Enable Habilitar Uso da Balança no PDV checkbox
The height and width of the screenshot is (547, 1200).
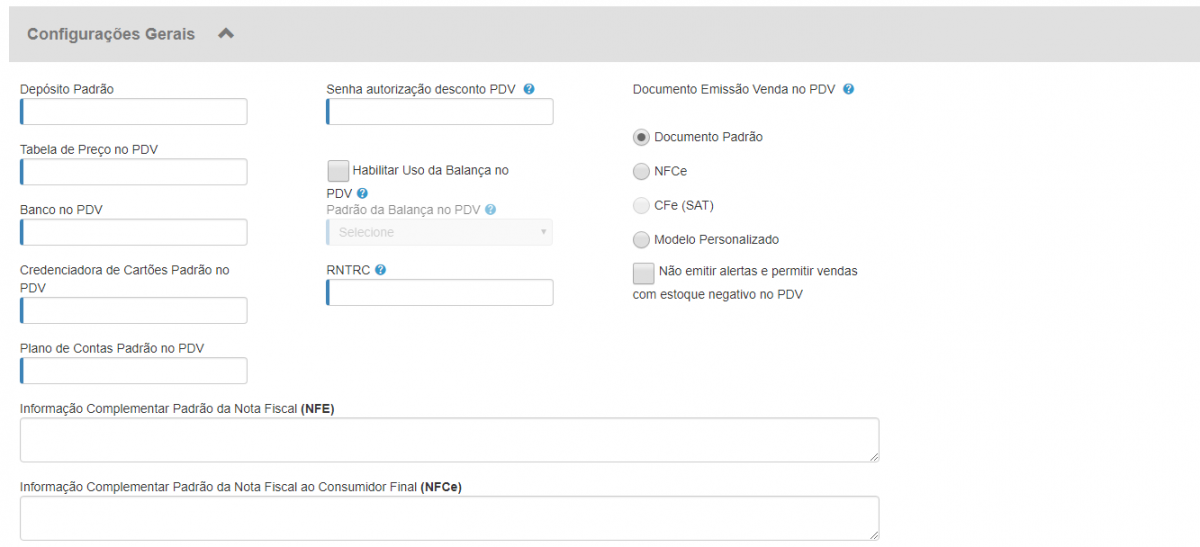pyautogui.click(x=338, y=171)
